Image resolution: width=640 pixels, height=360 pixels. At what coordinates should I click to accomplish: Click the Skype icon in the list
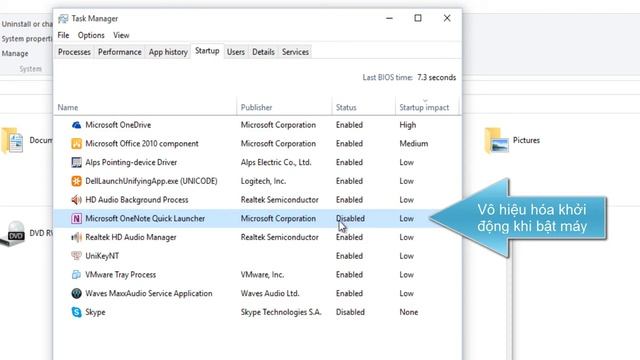point(76,312)
